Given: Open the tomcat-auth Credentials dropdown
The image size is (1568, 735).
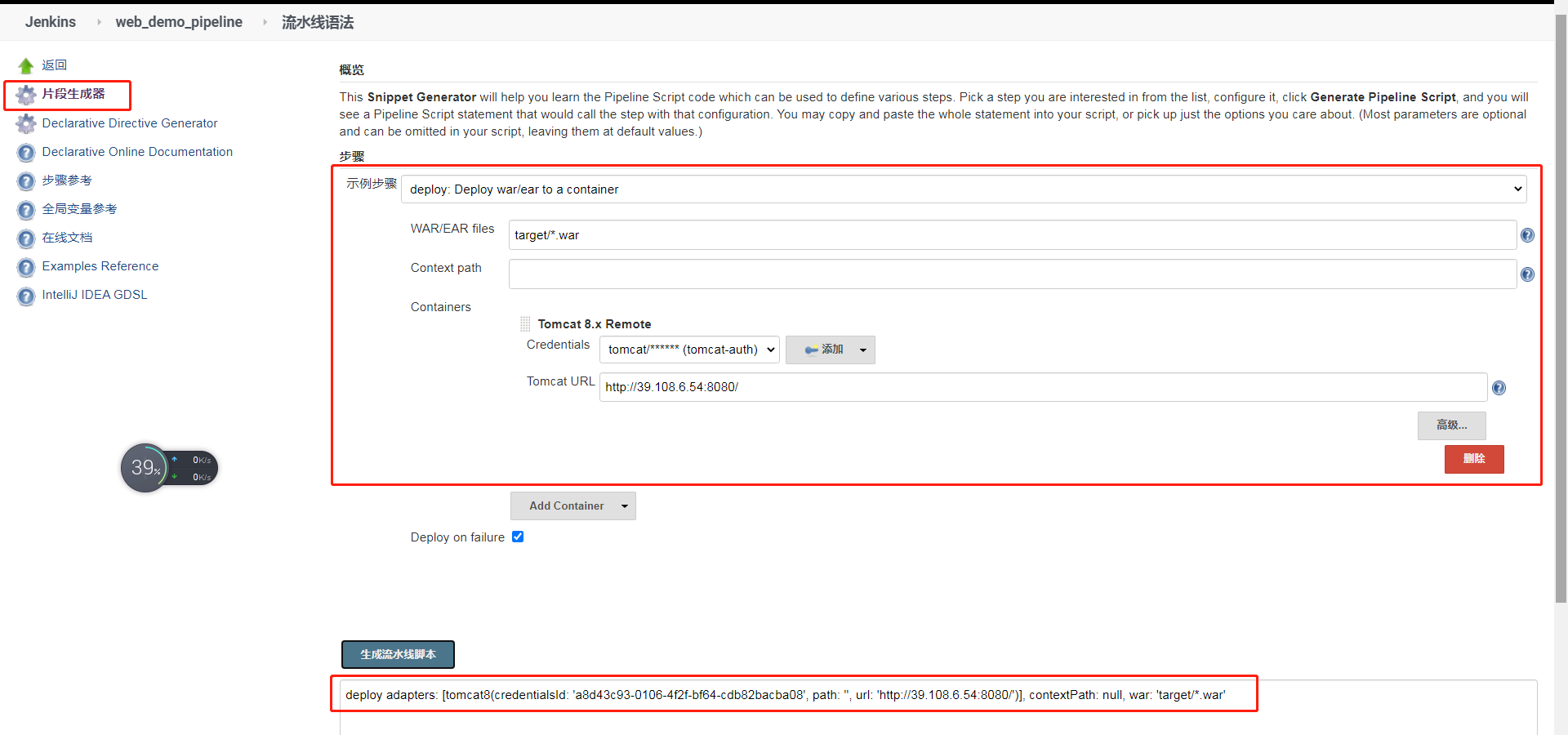Looking at the screenshot, I should [688, 350].
